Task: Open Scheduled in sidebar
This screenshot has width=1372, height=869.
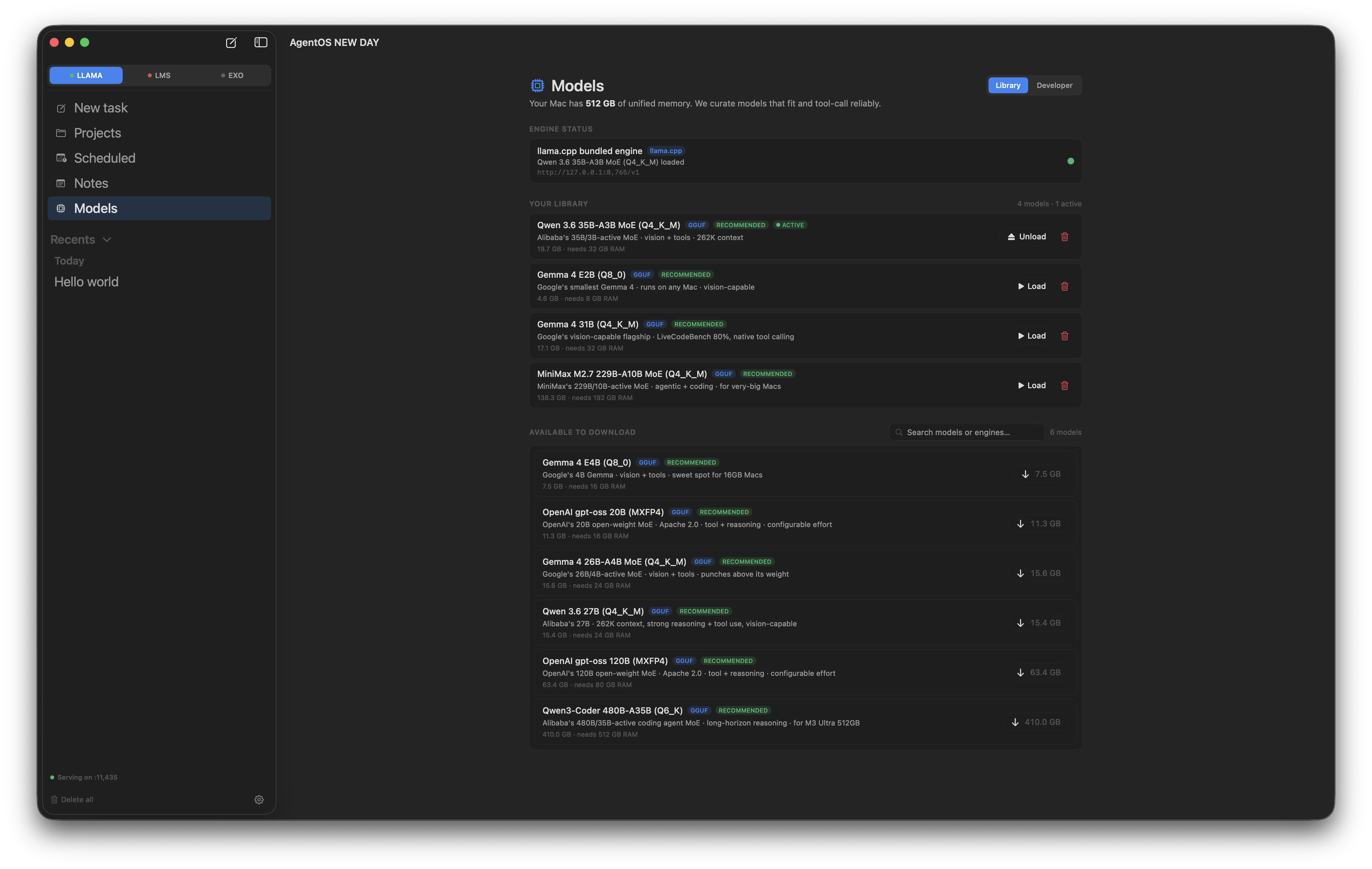Action: pos(159,158)
